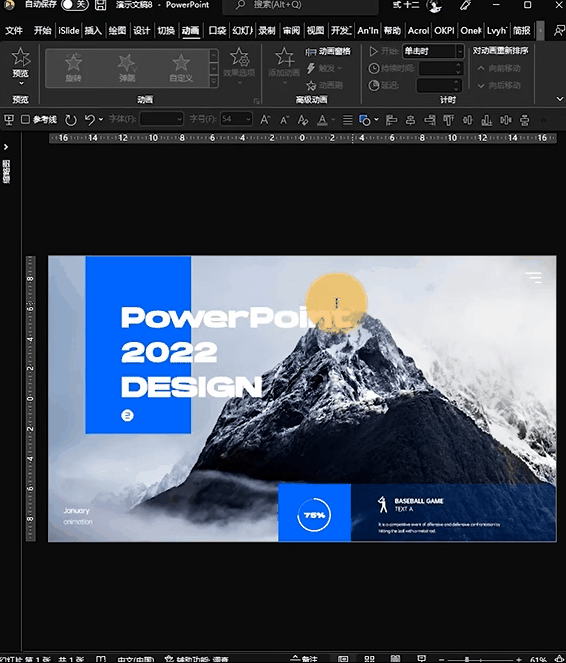Click the redo/repeat circular arrow icon
This screenshot has width=566, height=663.
pyautogui.click(x=71, y=120)
